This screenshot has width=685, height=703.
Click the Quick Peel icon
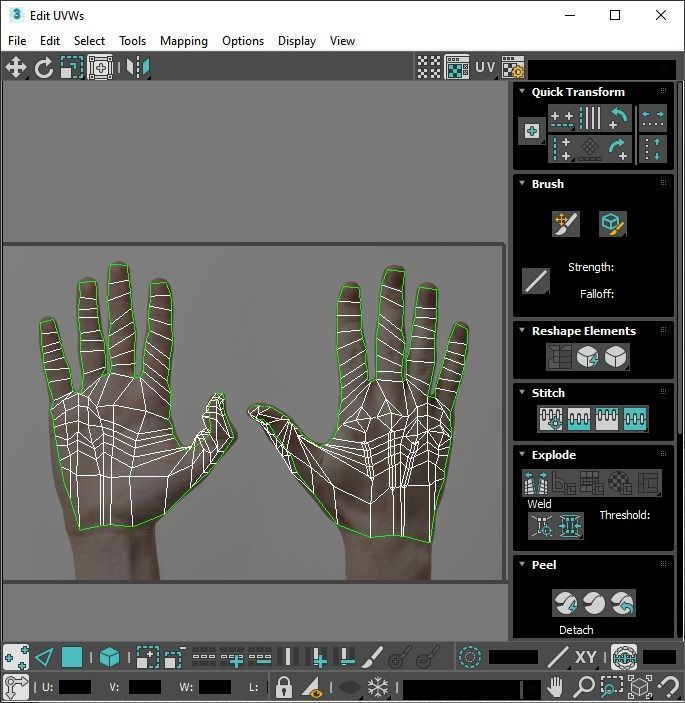[x=565, y=603]
